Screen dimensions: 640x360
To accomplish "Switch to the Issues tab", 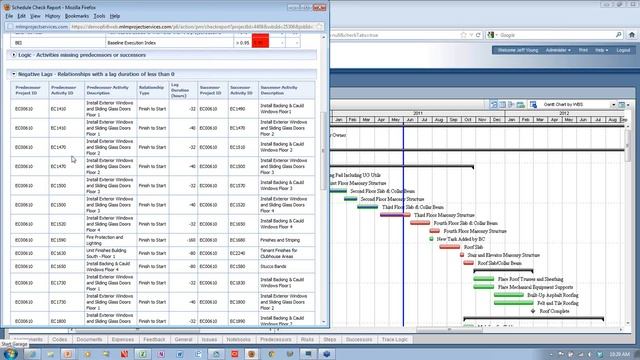I will 209,339.
